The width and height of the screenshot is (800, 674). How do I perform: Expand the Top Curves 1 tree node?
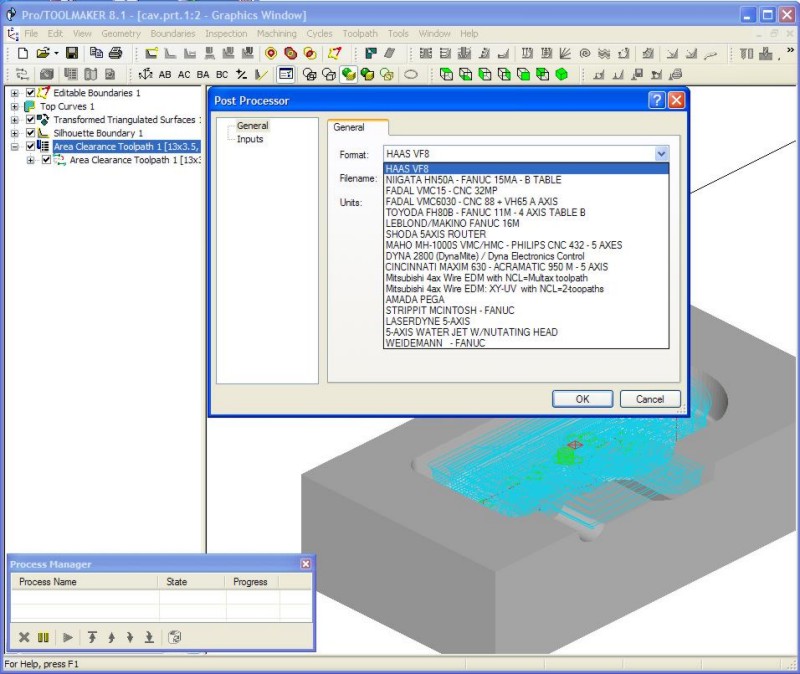coord(15,106)
